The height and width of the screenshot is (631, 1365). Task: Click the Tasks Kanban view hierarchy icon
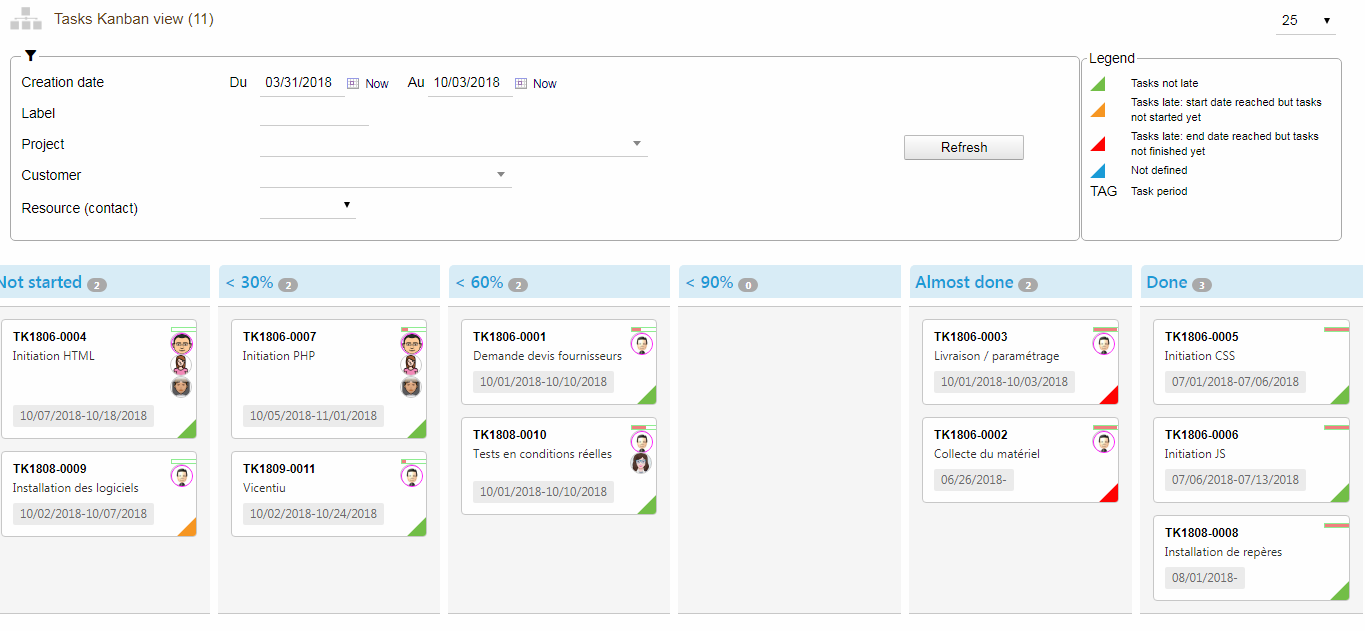pyautogui.click(x=26, y=19)
